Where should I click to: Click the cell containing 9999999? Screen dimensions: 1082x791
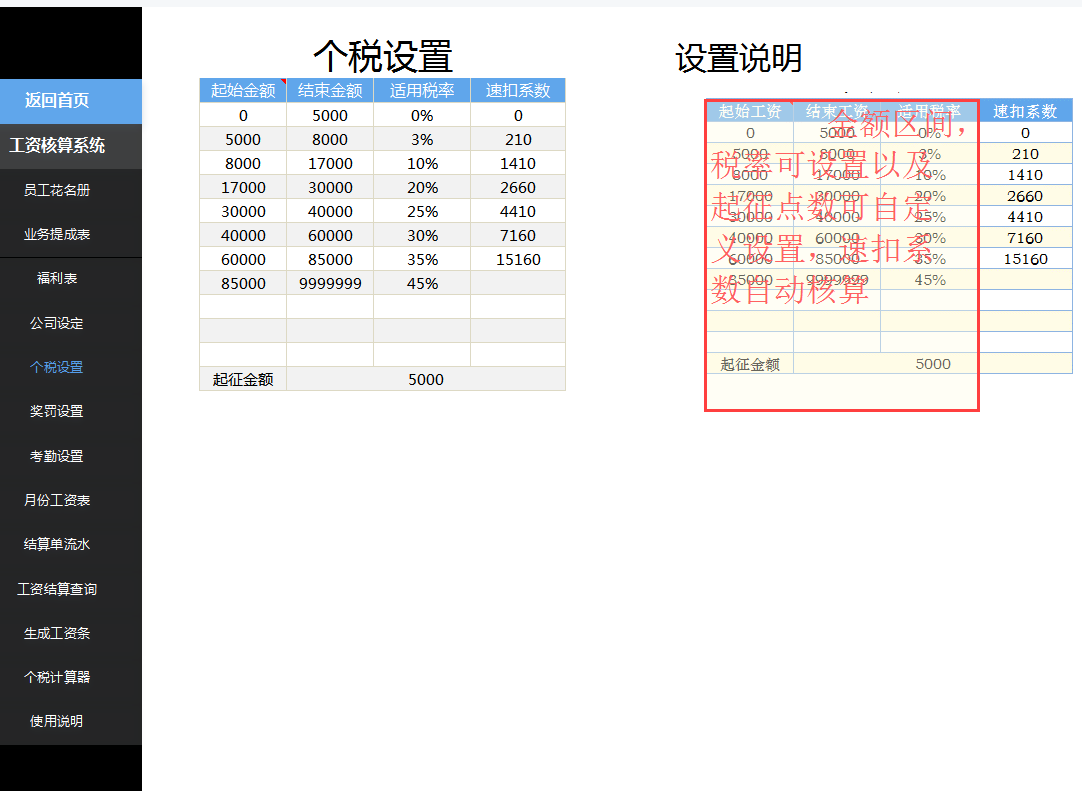pyautogui.click(x=329, y=283)
